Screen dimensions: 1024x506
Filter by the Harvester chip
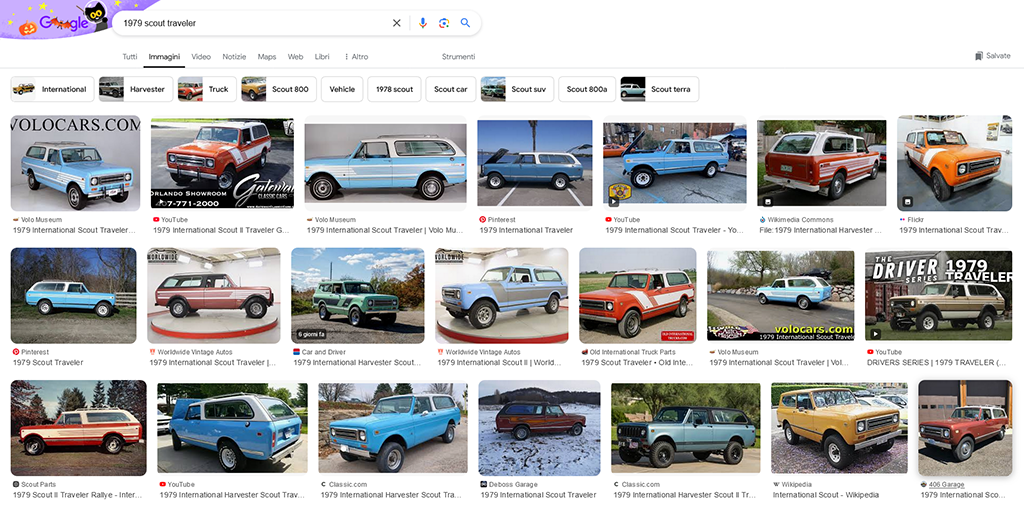(136, 89)
